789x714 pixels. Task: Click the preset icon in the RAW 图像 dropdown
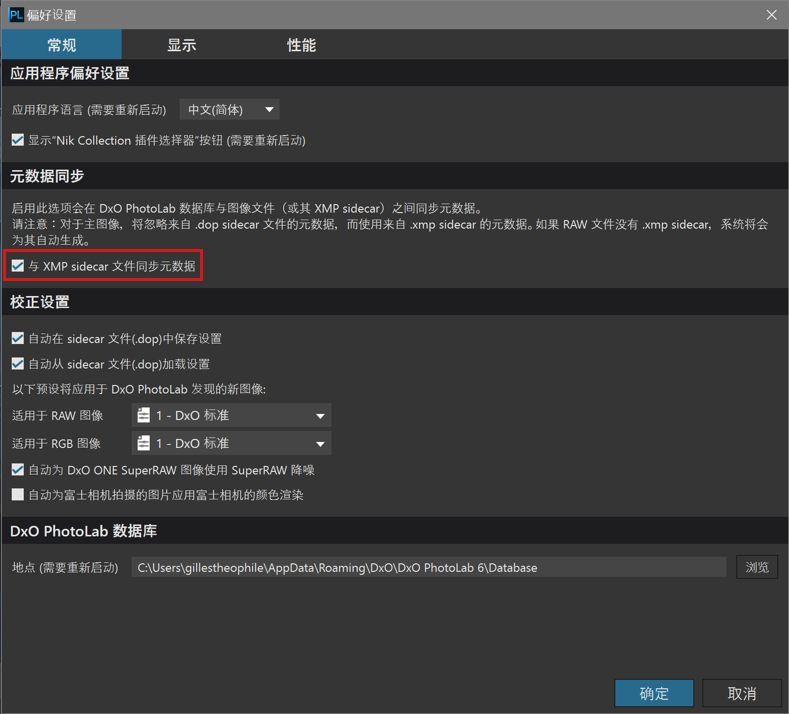[144, 415]
